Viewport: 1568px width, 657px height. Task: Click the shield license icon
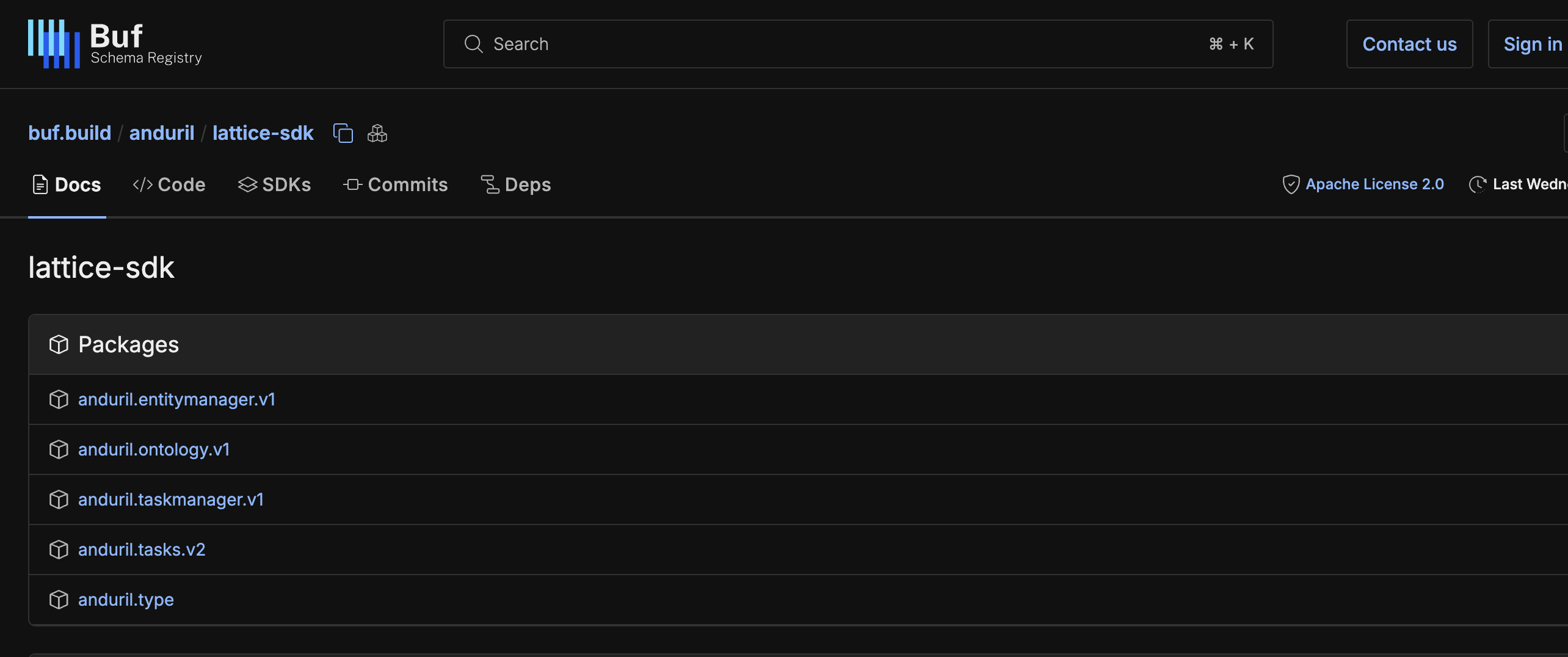click(1291, 184)
